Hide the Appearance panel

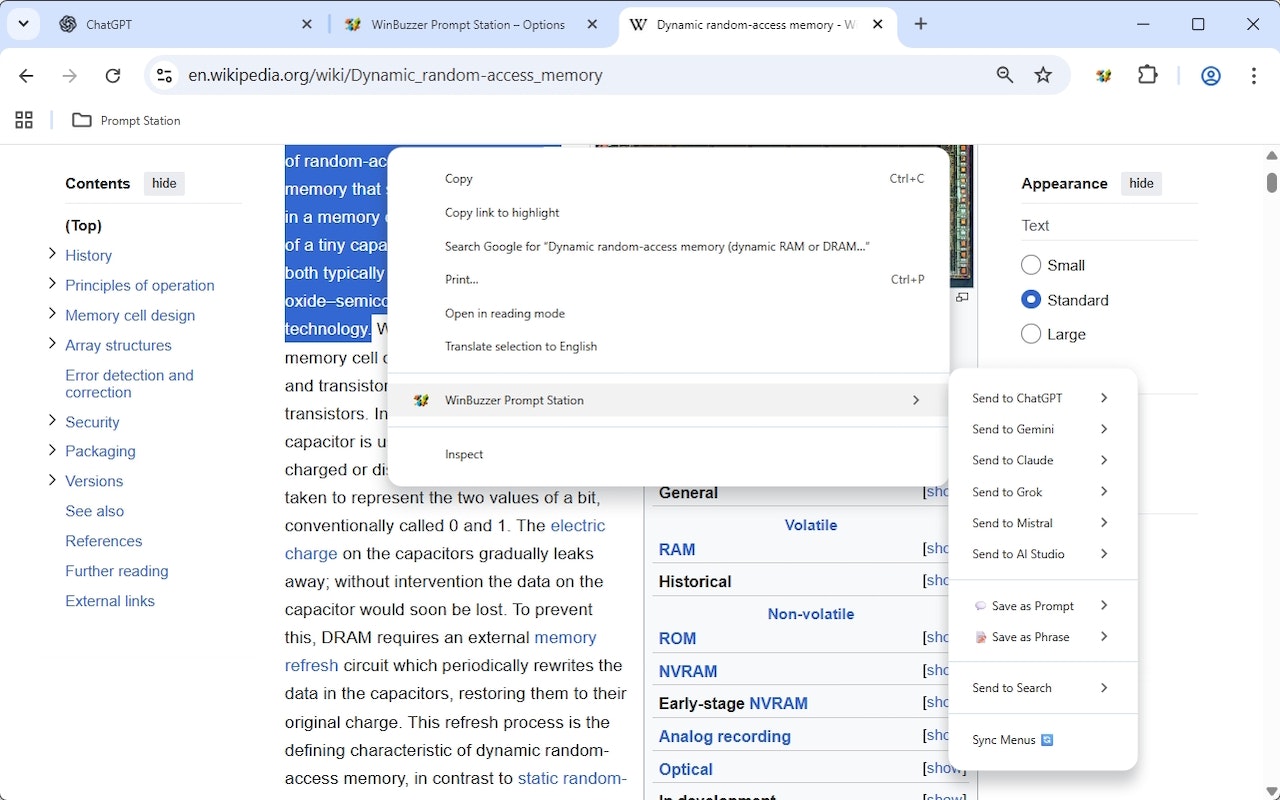tap(1141, 183)
